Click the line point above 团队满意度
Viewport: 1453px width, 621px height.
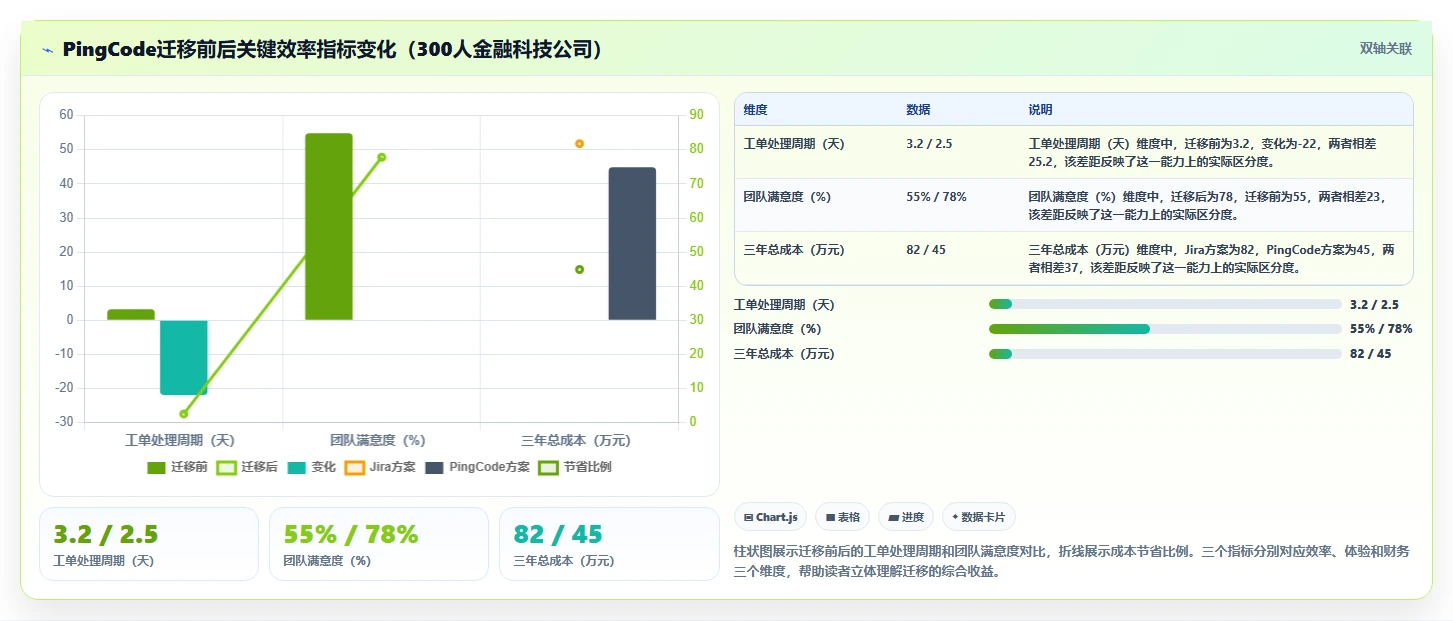382,157
